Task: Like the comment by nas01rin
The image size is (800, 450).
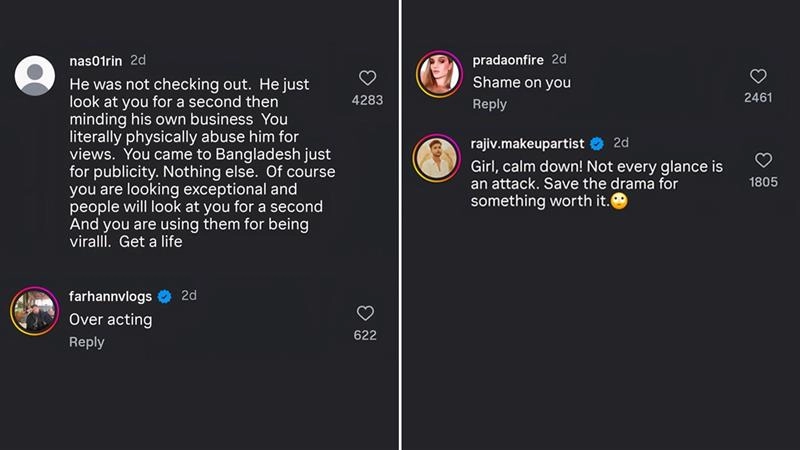Action: [367, 77]
